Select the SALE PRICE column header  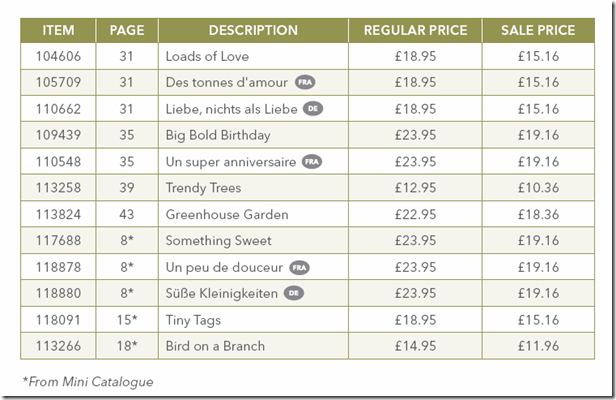[538, 30]
